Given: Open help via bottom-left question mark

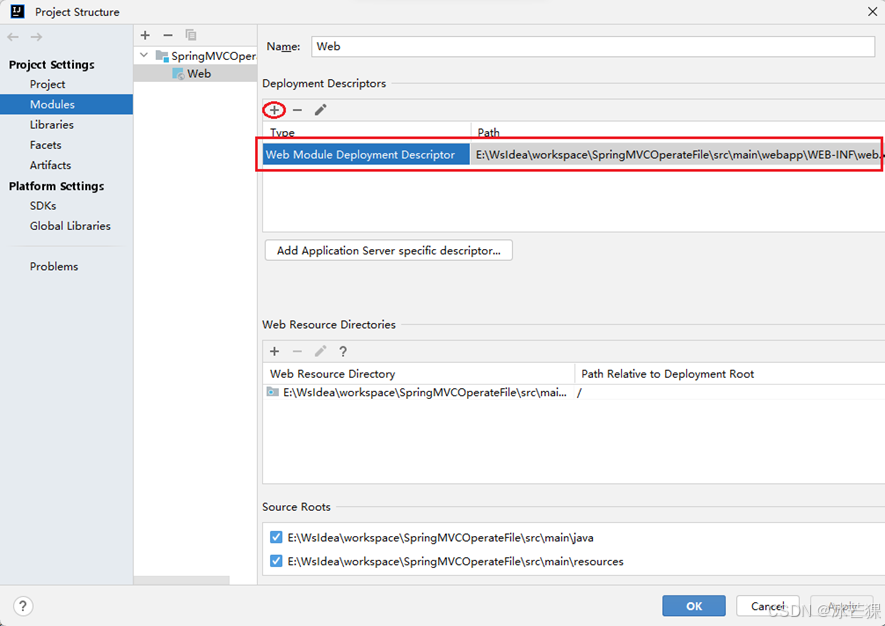Looking at the screenshot, I should (23, 606).
